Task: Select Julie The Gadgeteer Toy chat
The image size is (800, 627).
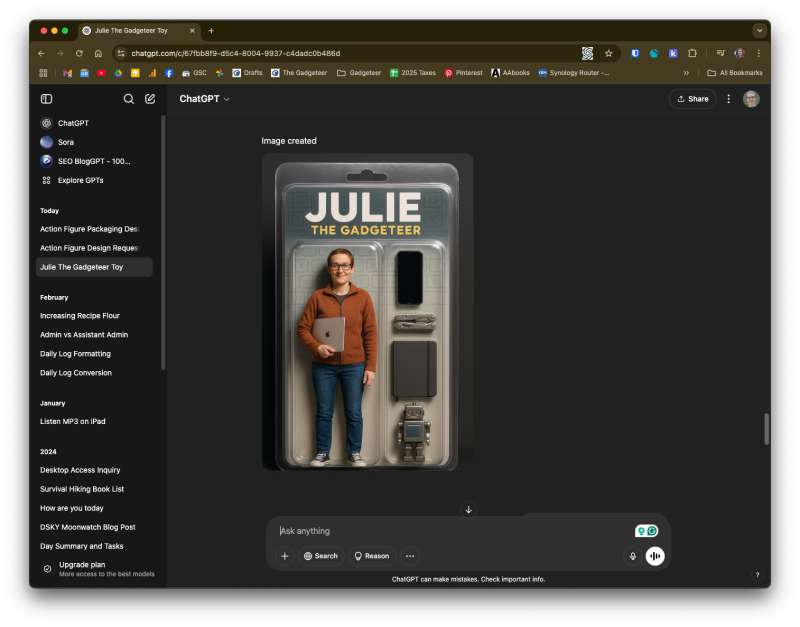Action: click(94, 267)
